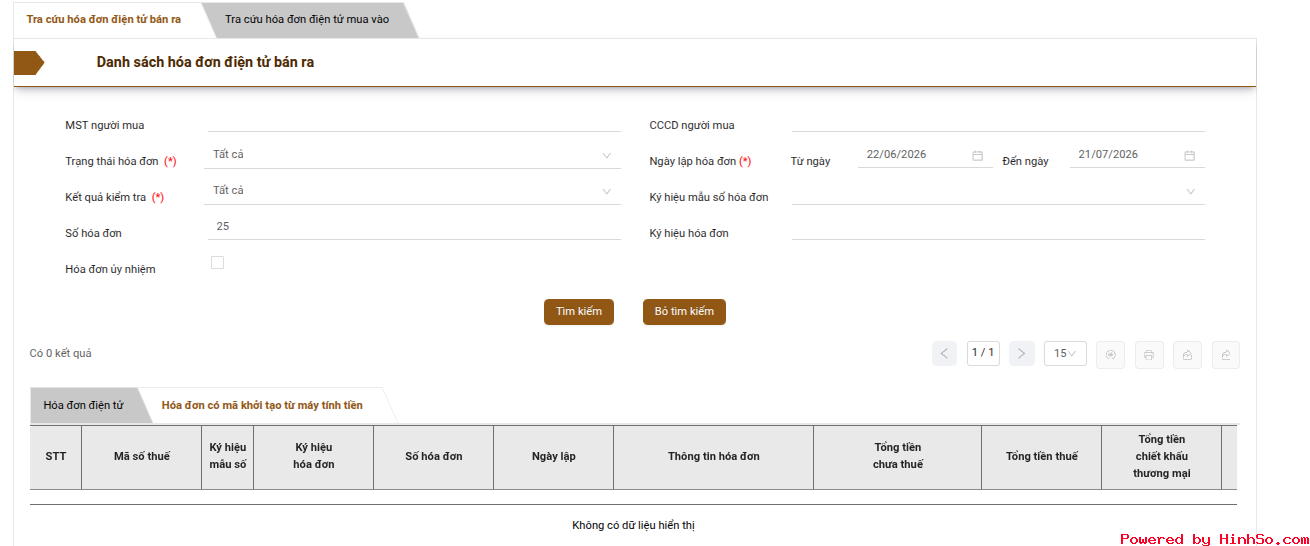Focus the CCCD người mua input field
This screenshot has width=1310, height=546.
click(x=998, y=121)
